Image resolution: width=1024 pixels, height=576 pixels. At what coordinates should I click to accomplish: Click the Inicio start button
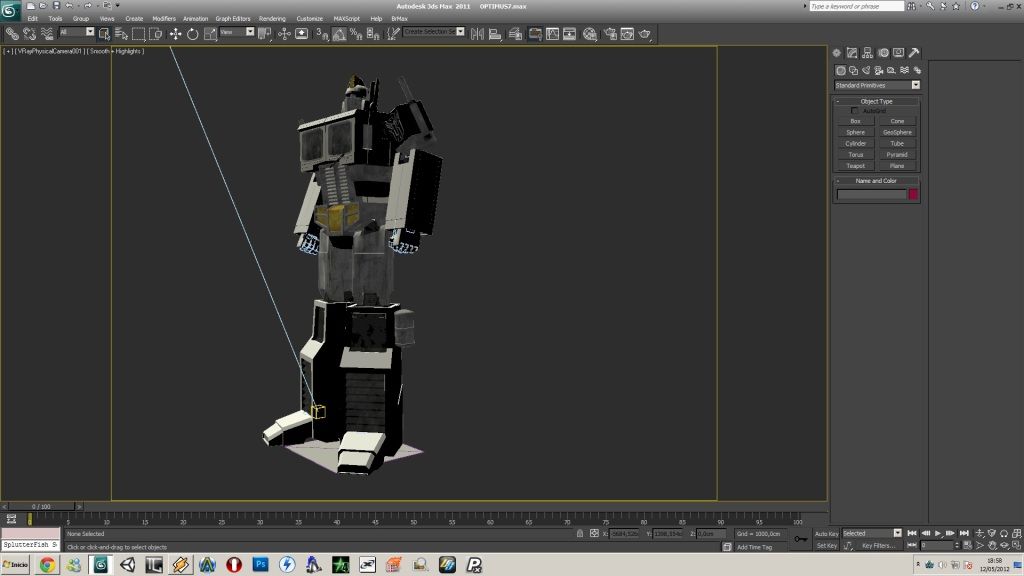click(x=16, y=565)
